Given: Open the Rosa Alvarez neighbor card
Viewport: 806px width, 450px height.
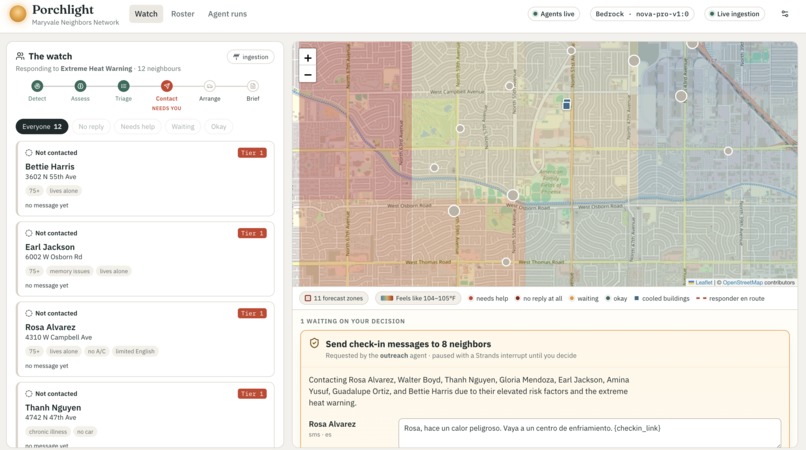Looking at the screenshot, I should [145, 339].
